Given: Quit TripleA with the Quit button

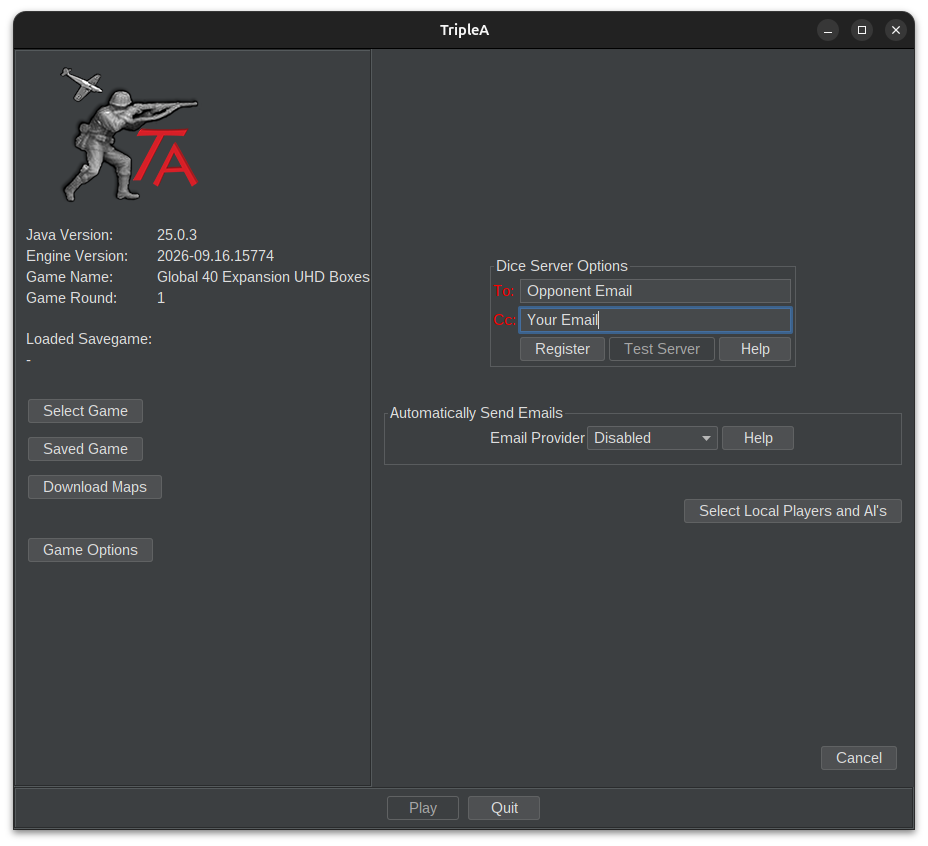Looking at the screenshot, I should tap(504, 808).
